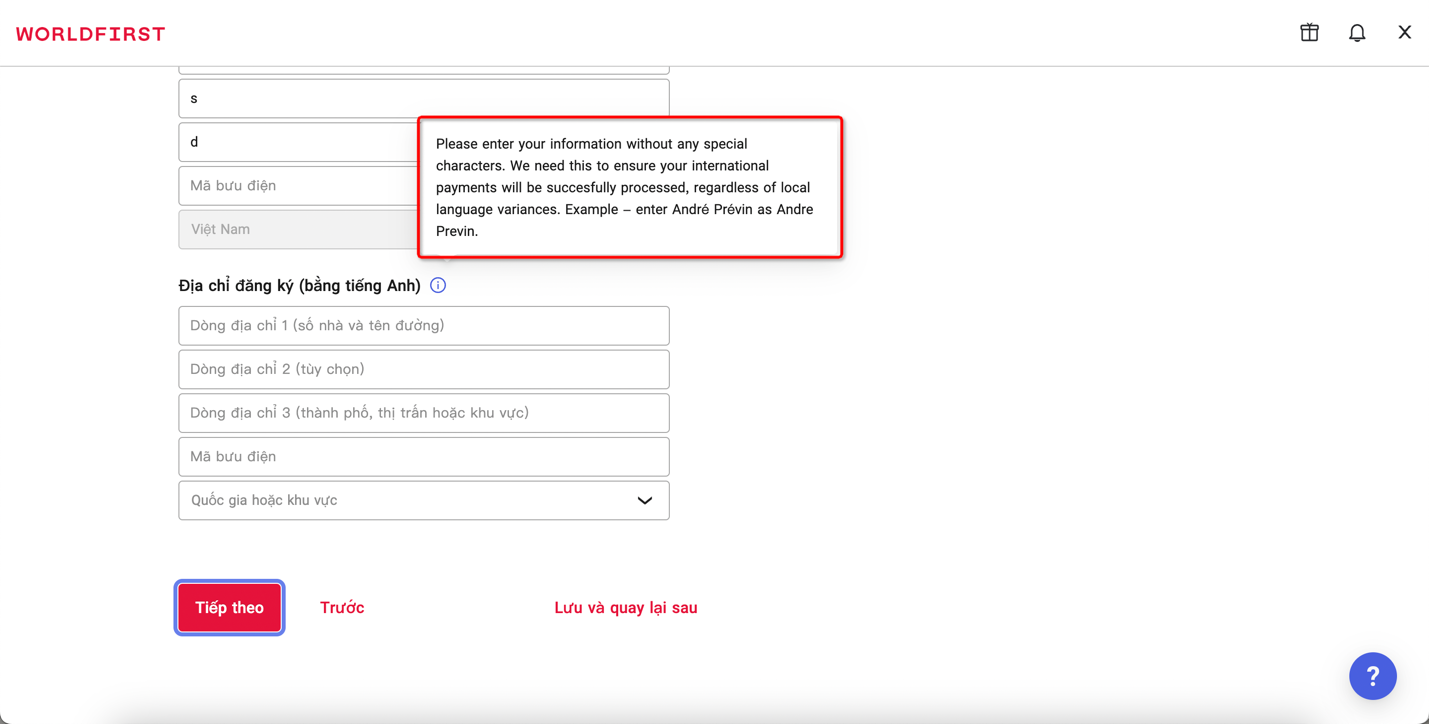
Task: Click the WorldFirst logo
Action: pos(91,34)
